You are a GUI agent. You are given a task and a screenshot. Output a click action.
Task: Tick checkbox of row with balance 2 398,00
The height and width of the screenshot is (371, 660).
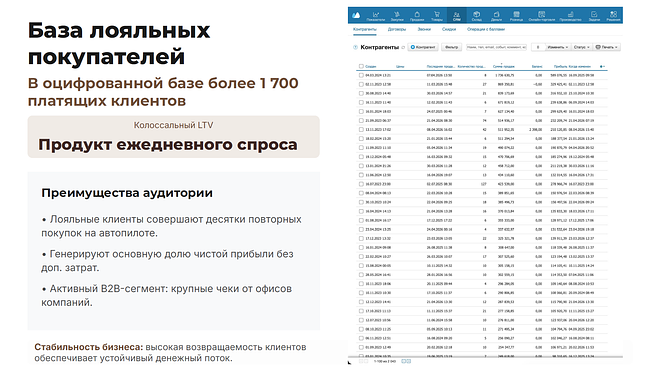coord(361,130)
